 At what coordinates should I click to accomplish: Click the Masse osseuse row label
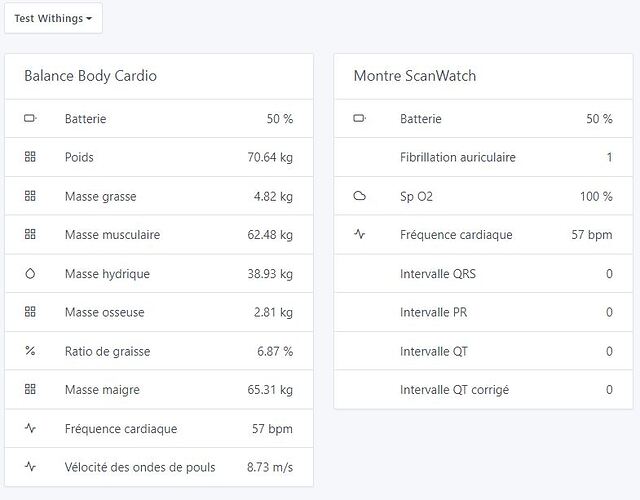click(x=104, y=312)
